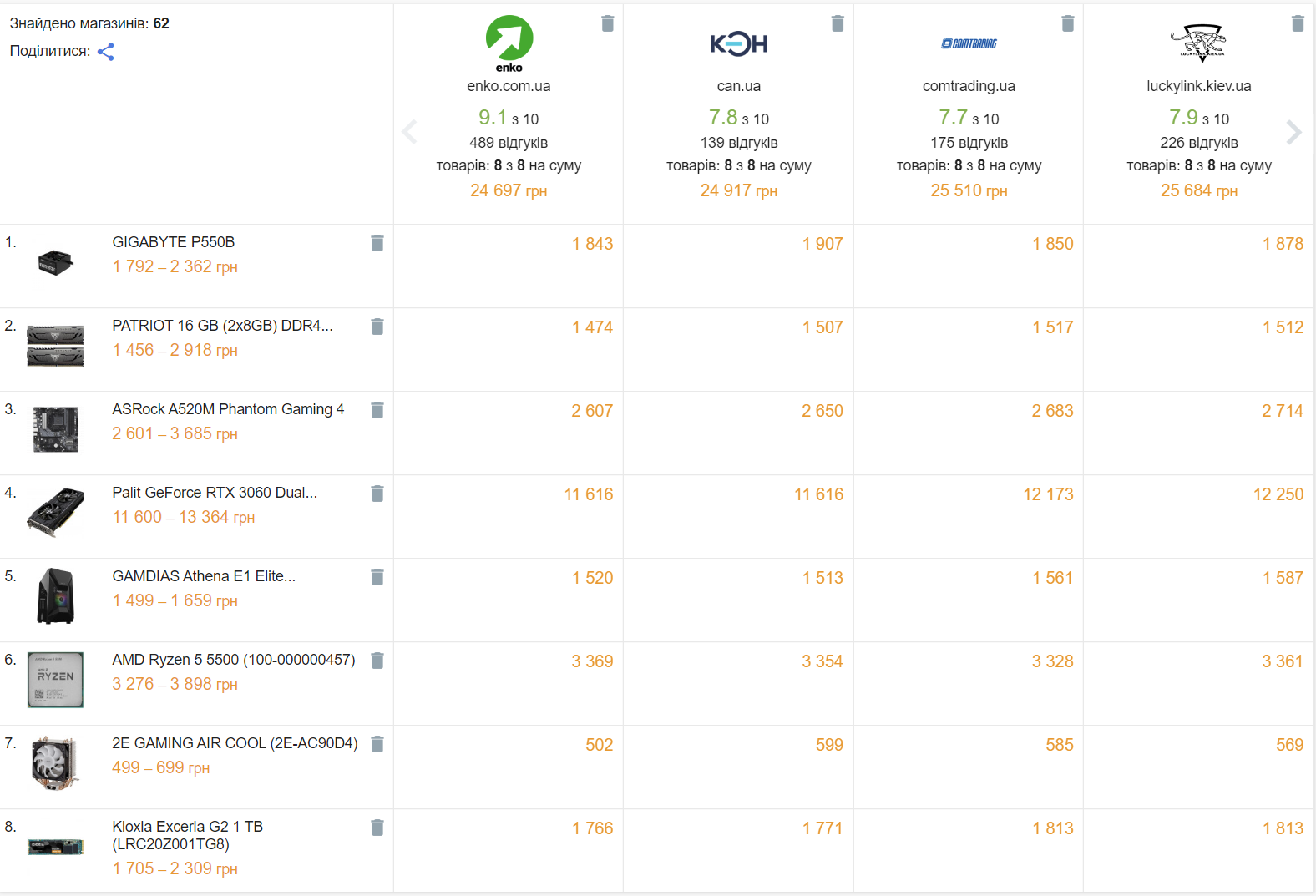The height and width of the screenshot is (896, 1316).
Task: Click the enko store logo
Action: pos(509,43)
